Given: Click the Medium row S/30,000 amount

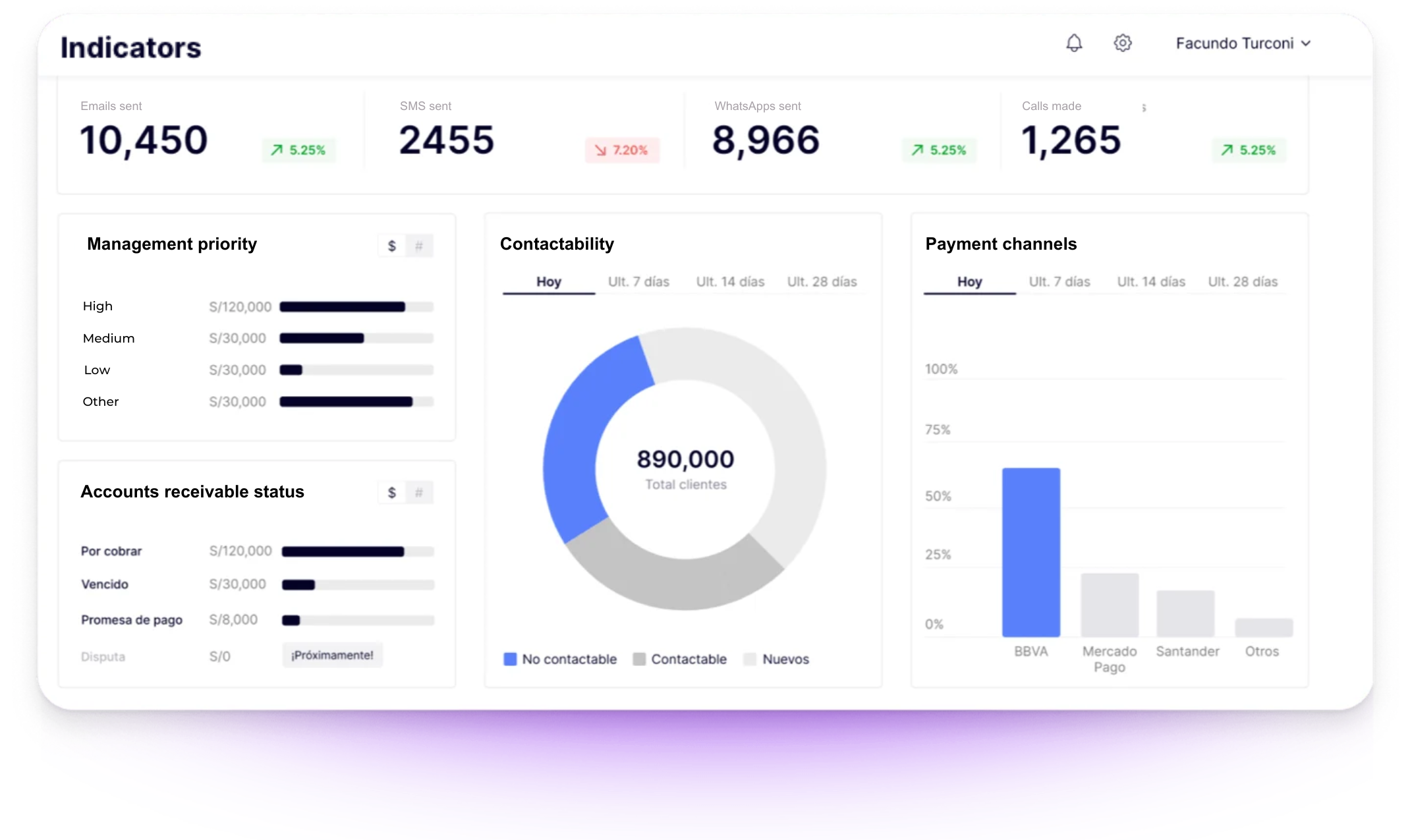Looking at the screenshot, I should (238, 339).
